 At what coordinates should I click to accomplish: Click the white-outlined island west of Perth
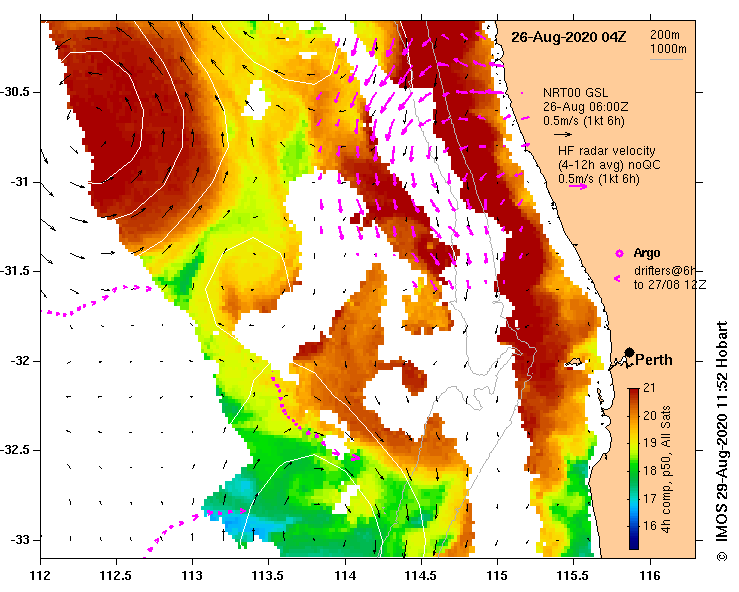tap(575, 362)
